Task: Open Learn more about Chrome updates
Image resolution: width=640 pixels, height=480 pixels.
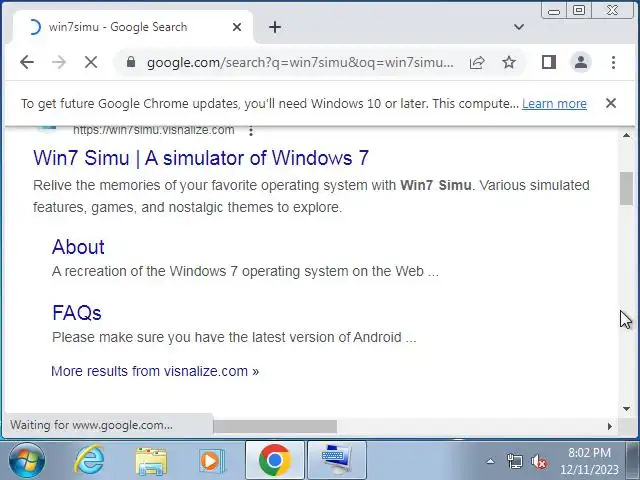Action: point(554,104)
